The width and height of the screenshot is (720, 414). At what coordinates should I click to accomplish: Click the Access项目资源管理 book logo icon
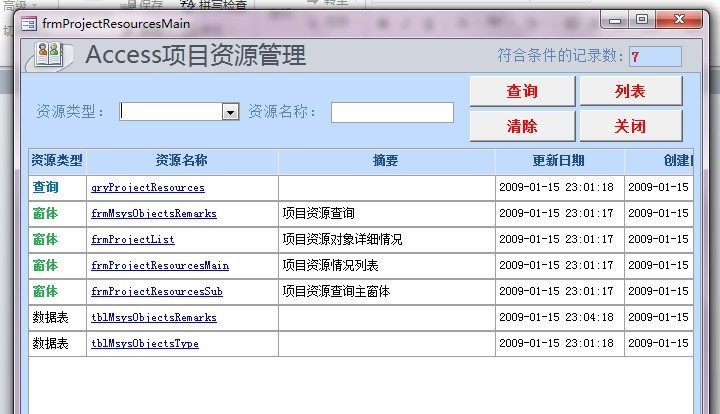[x=50, y=55]
